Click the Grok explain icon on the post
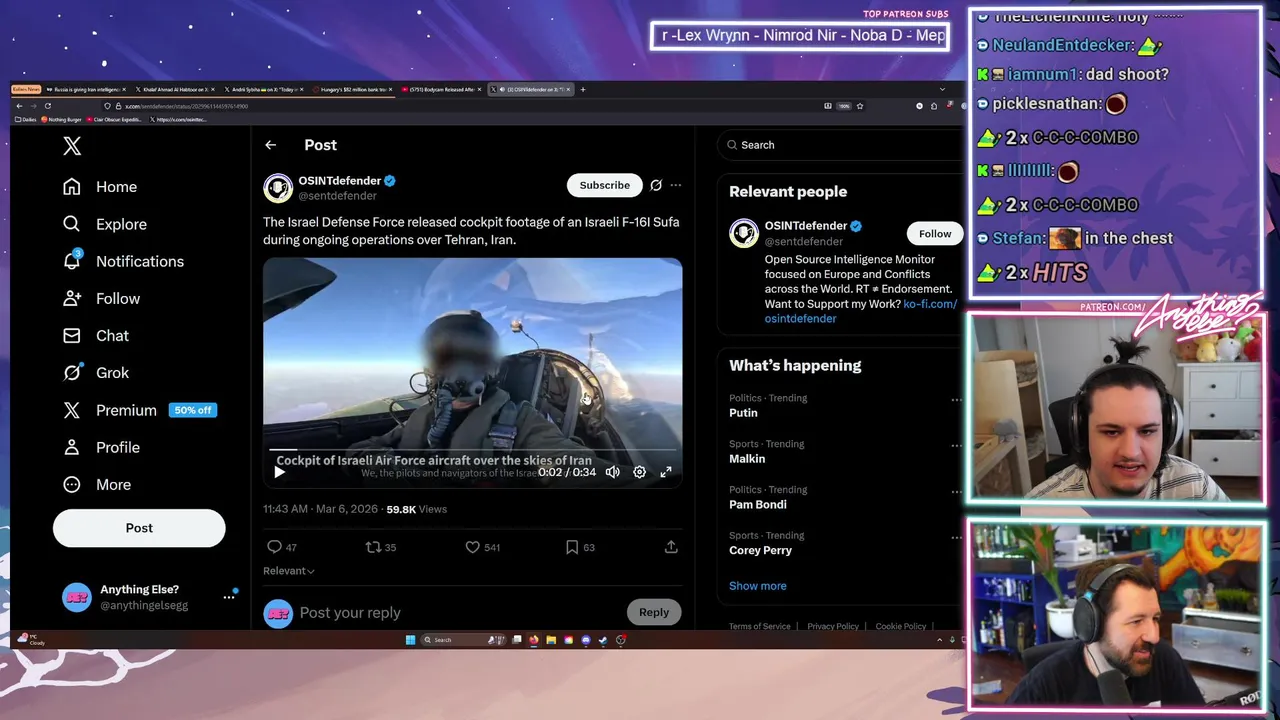 click(656, 185)
